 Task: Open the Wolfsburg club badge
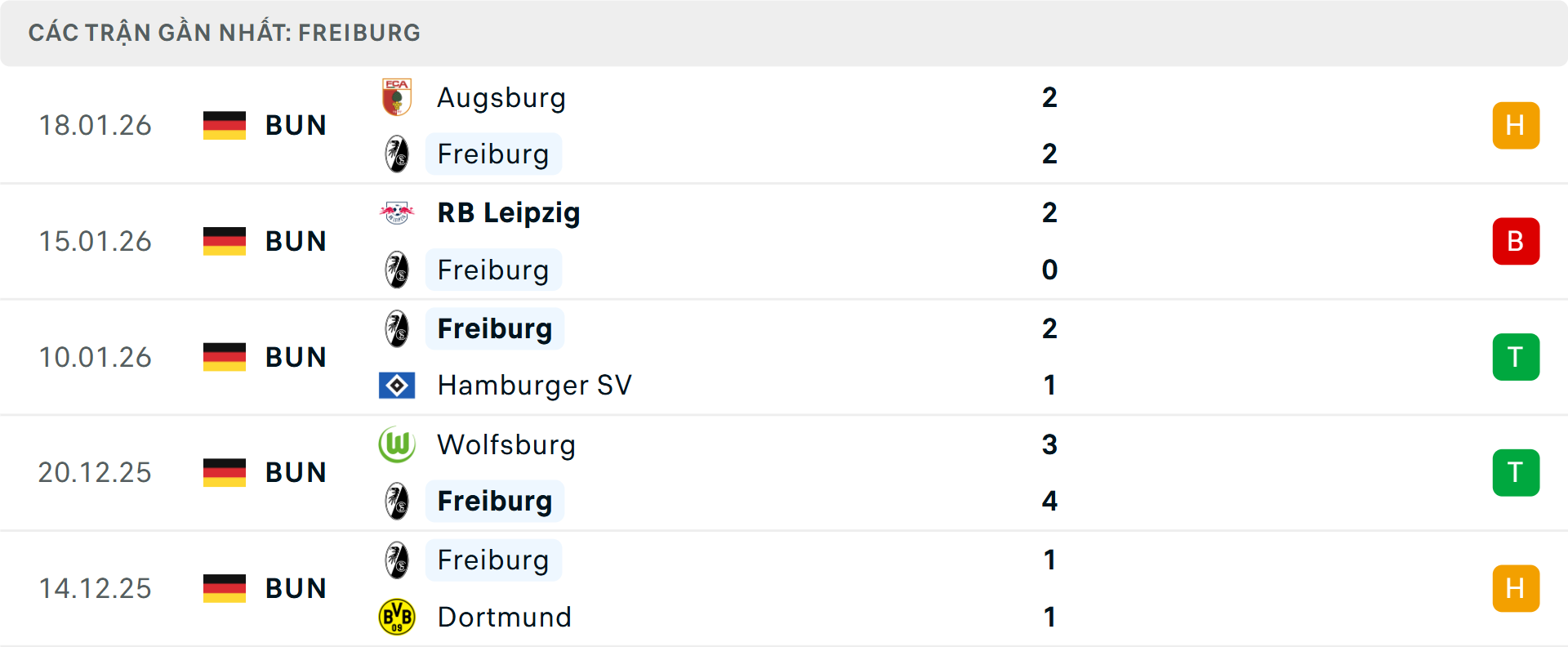tap(398, 445)
